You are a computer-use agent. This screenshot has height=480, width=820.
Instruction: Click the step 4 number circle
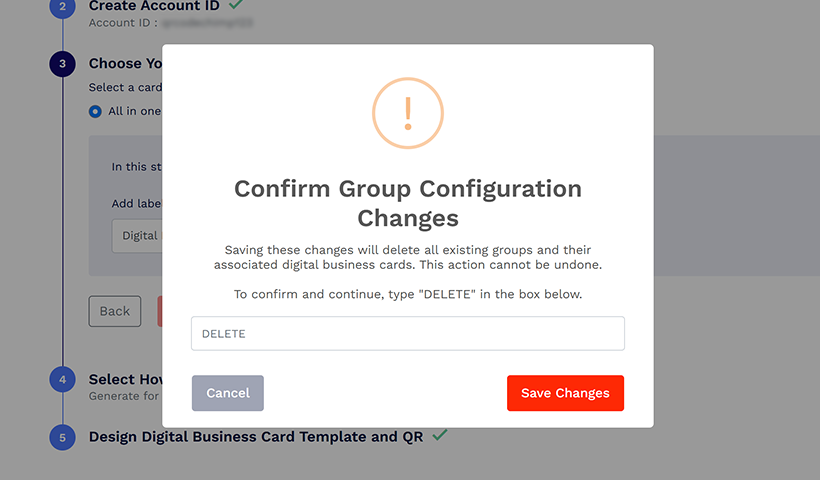pyautogui.click(x=62, y=380)
